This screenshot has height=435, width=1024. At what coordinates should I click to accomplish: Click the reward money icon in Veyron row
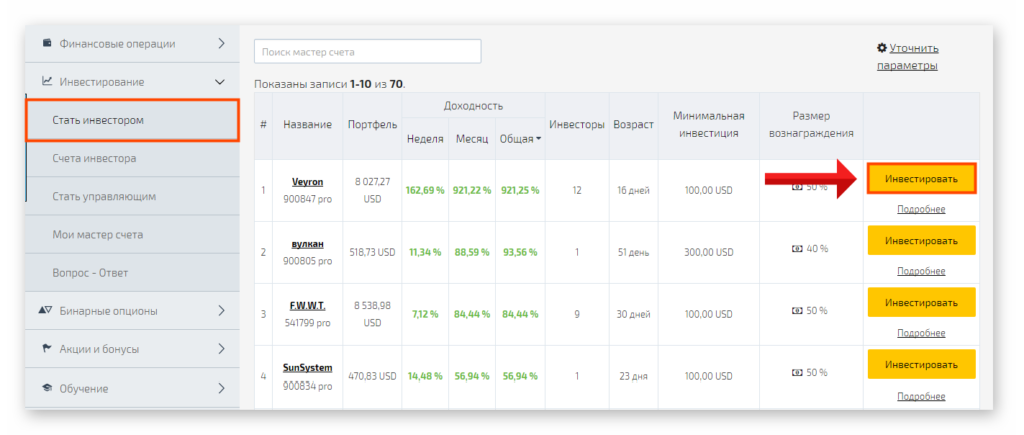[x=797, y=187]
